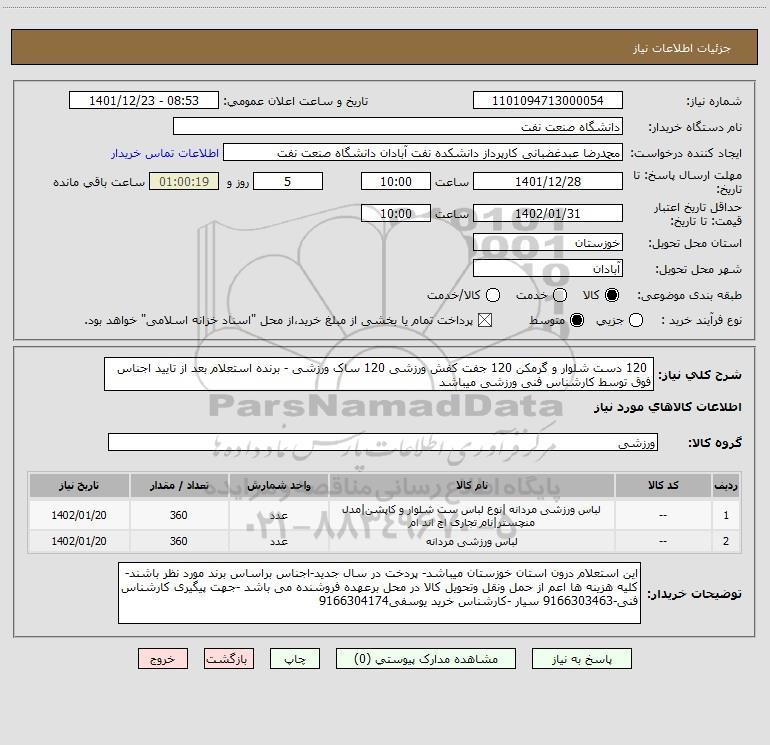Click the ردیف column header
This screenshot has width=770, height=745.
(726, 485)
